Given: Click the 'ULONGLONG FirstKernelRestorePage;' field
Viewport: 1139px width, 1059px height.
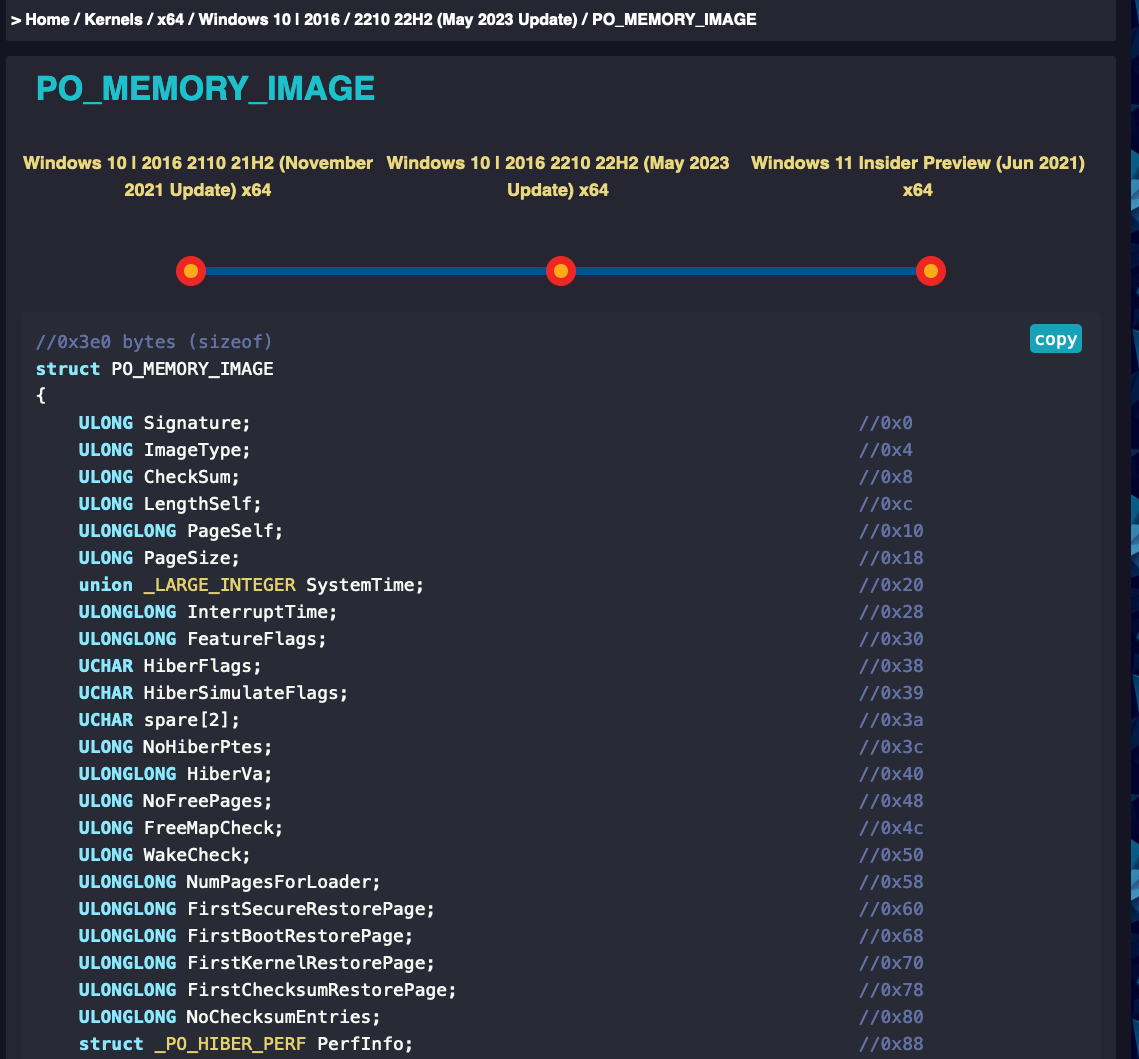Looking at the screenshot, I should (x=256, y=962).
